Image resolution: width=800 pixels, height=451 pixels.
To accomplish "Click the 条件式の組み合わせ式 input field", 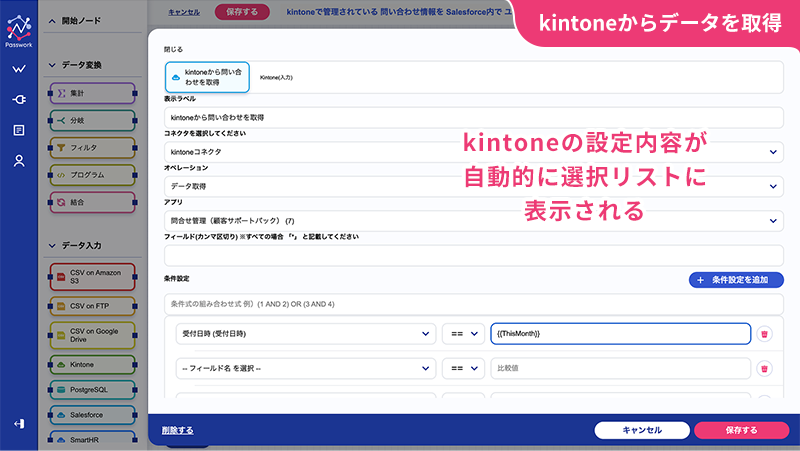I will 473,304.
